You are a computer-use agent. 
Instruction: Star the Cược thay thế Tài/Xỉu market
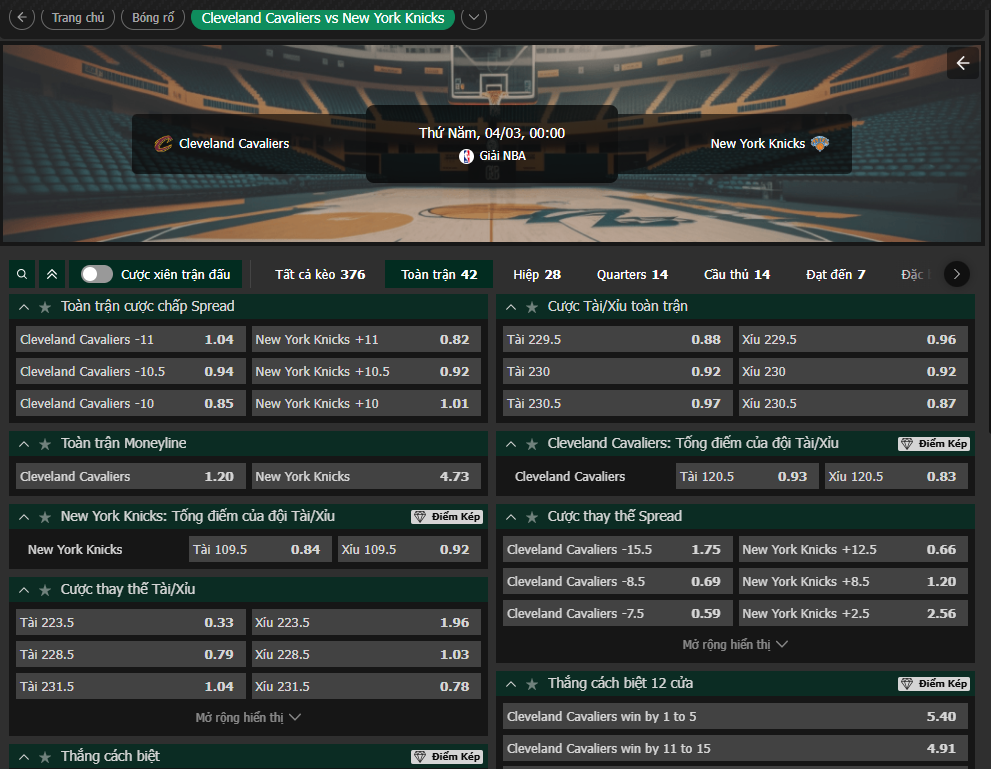tap(45, 590)
